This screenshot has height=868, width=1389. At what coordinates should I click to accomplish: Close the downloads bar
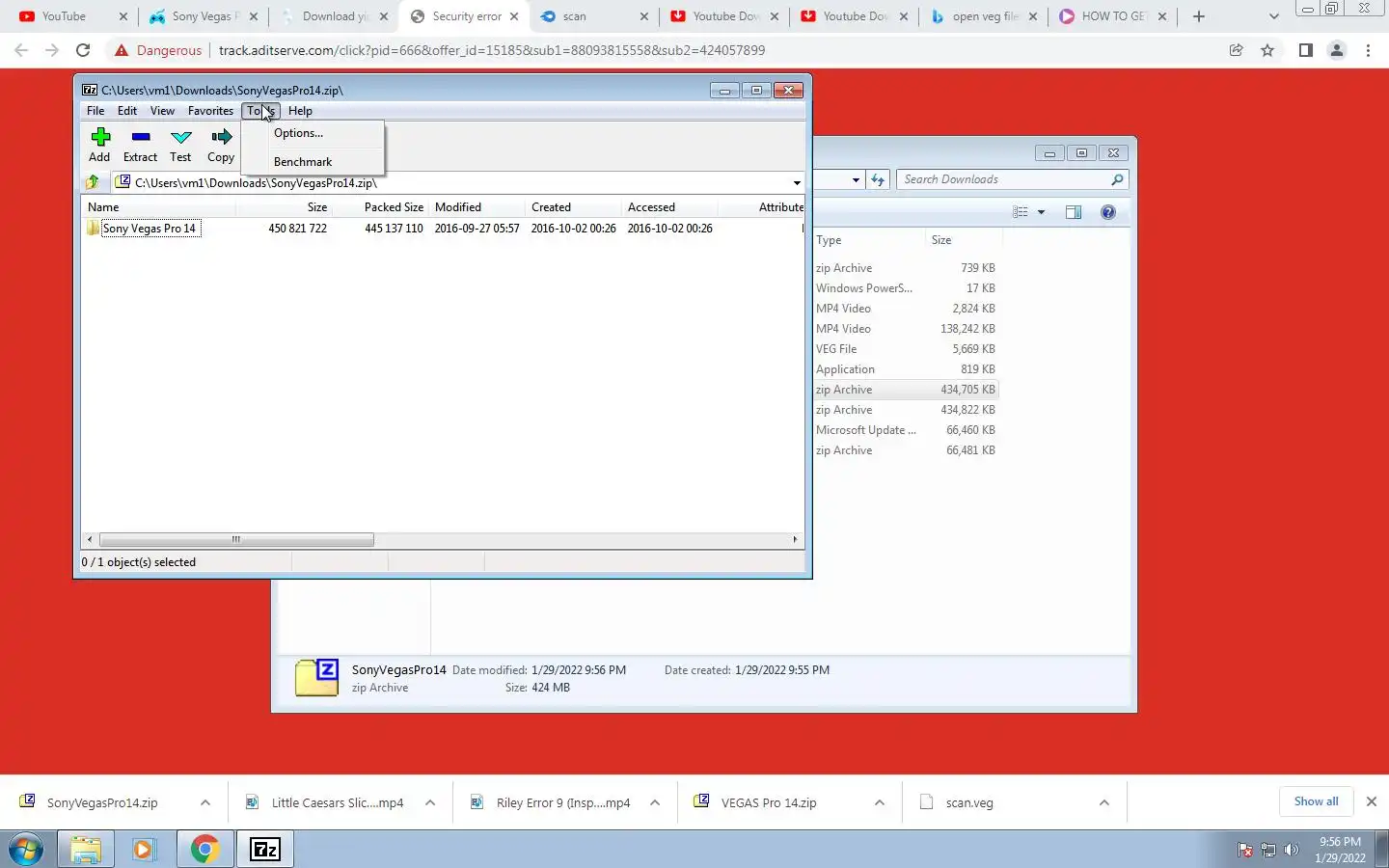1372,801
